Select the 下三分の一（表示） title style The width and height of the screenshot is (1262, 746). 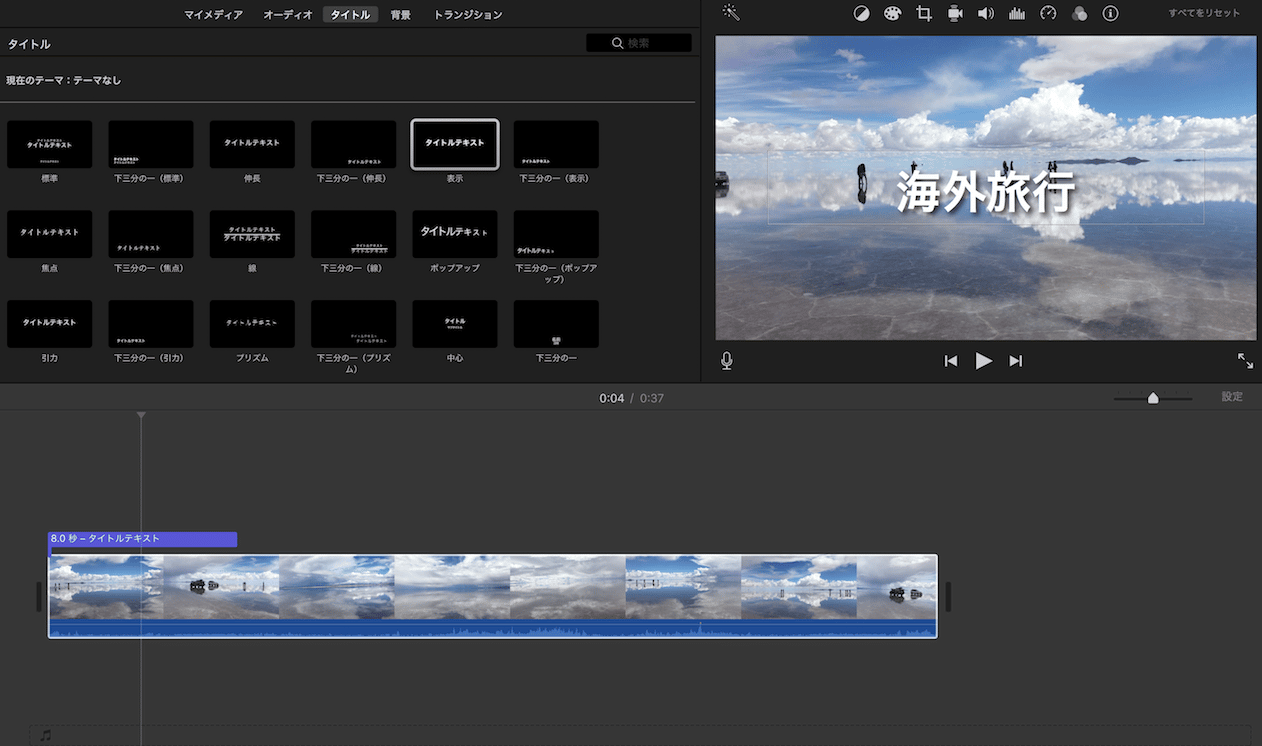556,145
